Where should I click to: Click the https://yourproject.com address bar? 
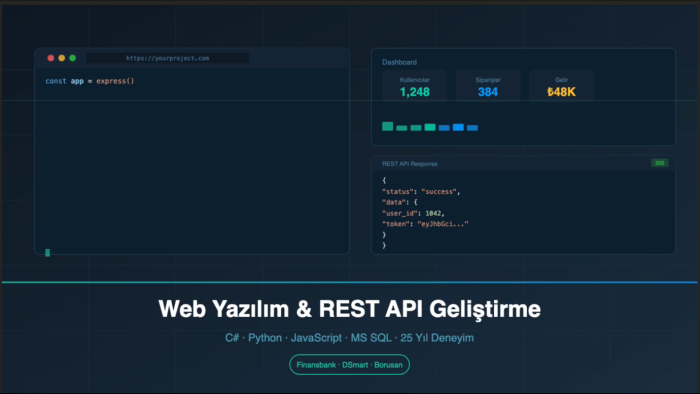coord(167,58)
